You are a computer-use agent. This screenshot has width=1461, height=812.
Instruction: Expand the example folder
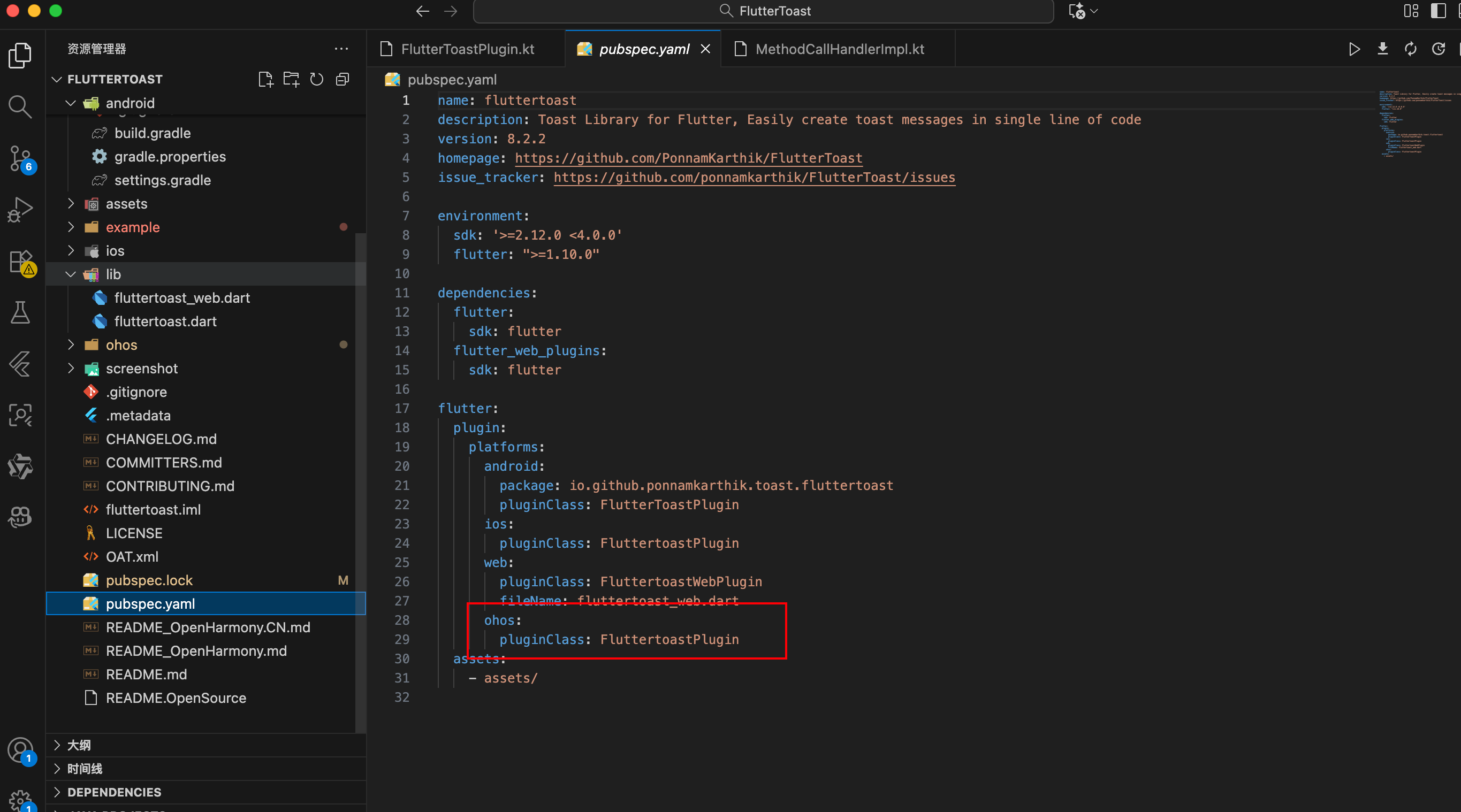pyautogui.click(x=132, y=227)
